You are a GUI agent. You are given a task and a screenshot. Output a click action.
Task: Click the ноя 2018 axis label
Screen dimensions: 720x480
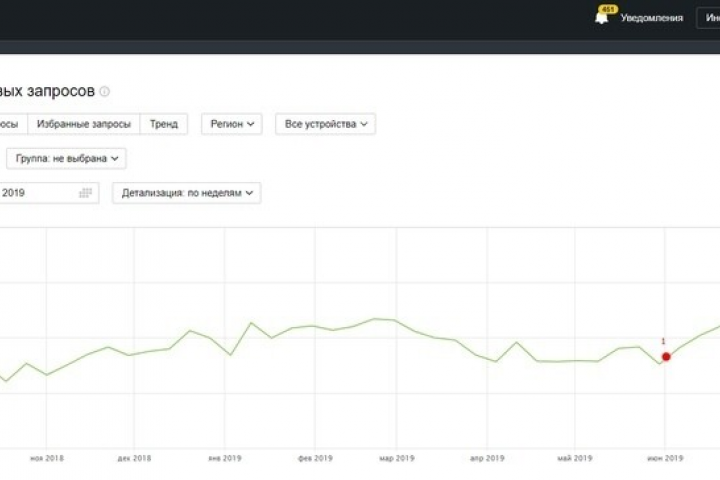pyautogui.click(x=47, y=458)
